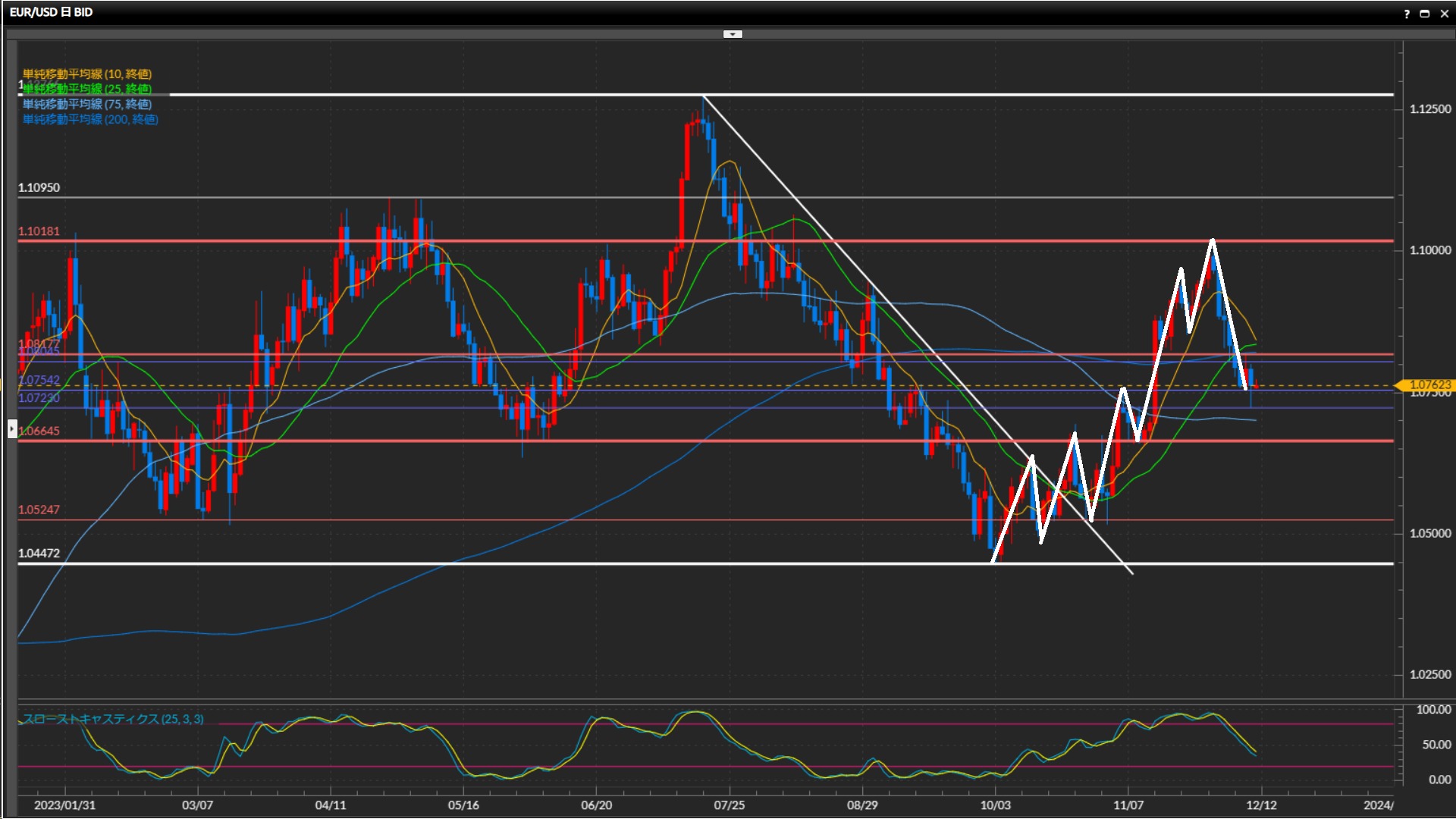Click the 1.12500 price scale value
The image size is (1456, 819).
click(1429, 109)
